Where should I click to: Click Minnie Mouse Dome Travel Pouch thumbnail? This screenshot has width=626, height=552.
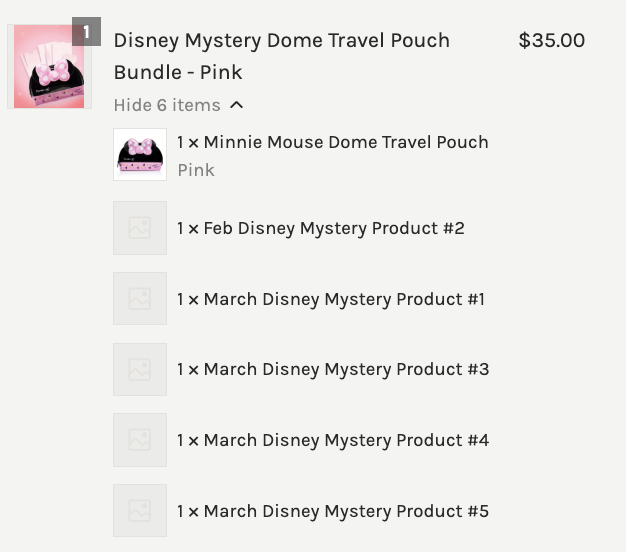(x=140, y=154)
